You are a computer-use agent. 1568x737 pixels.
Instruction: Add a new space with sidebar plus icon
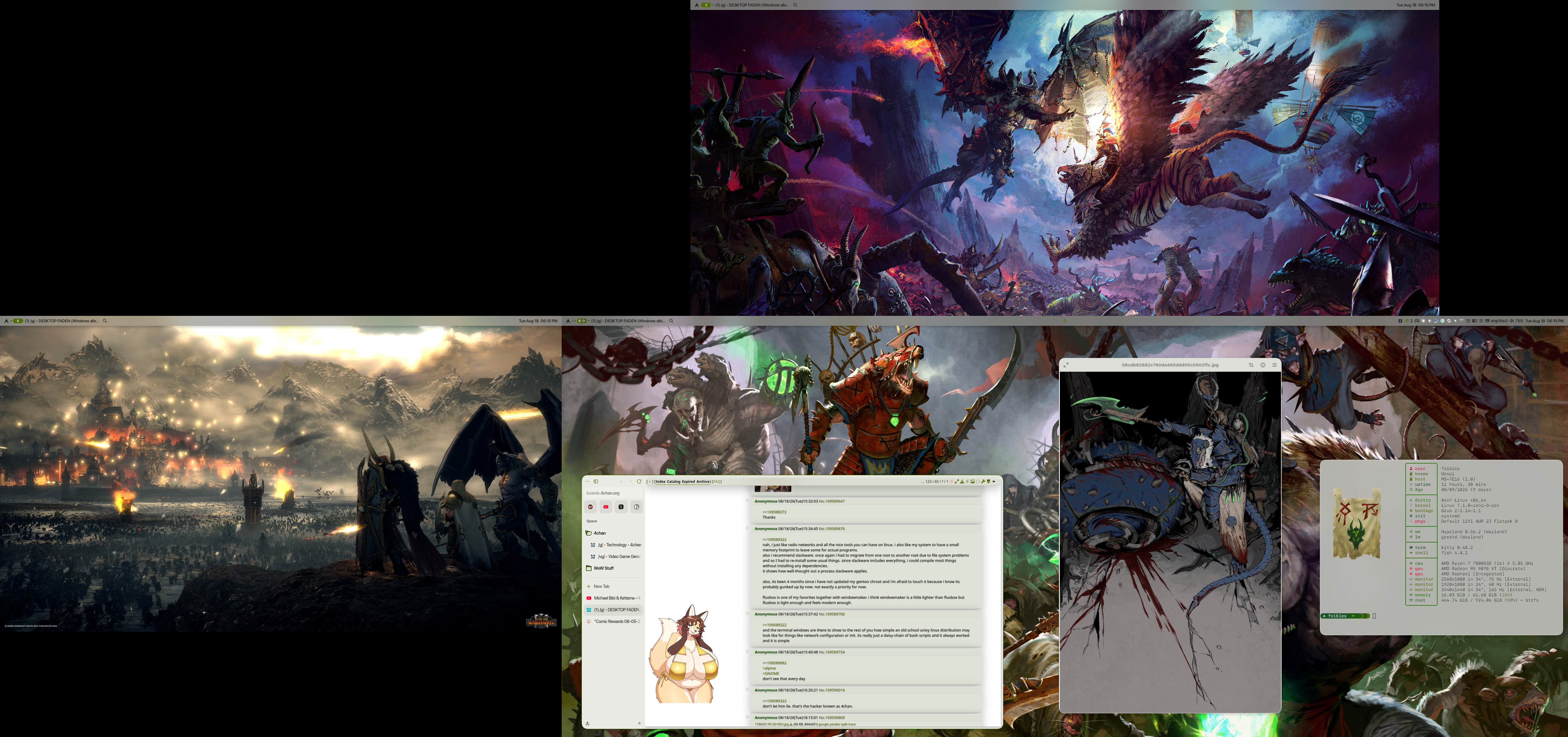[x=639, y=724]
